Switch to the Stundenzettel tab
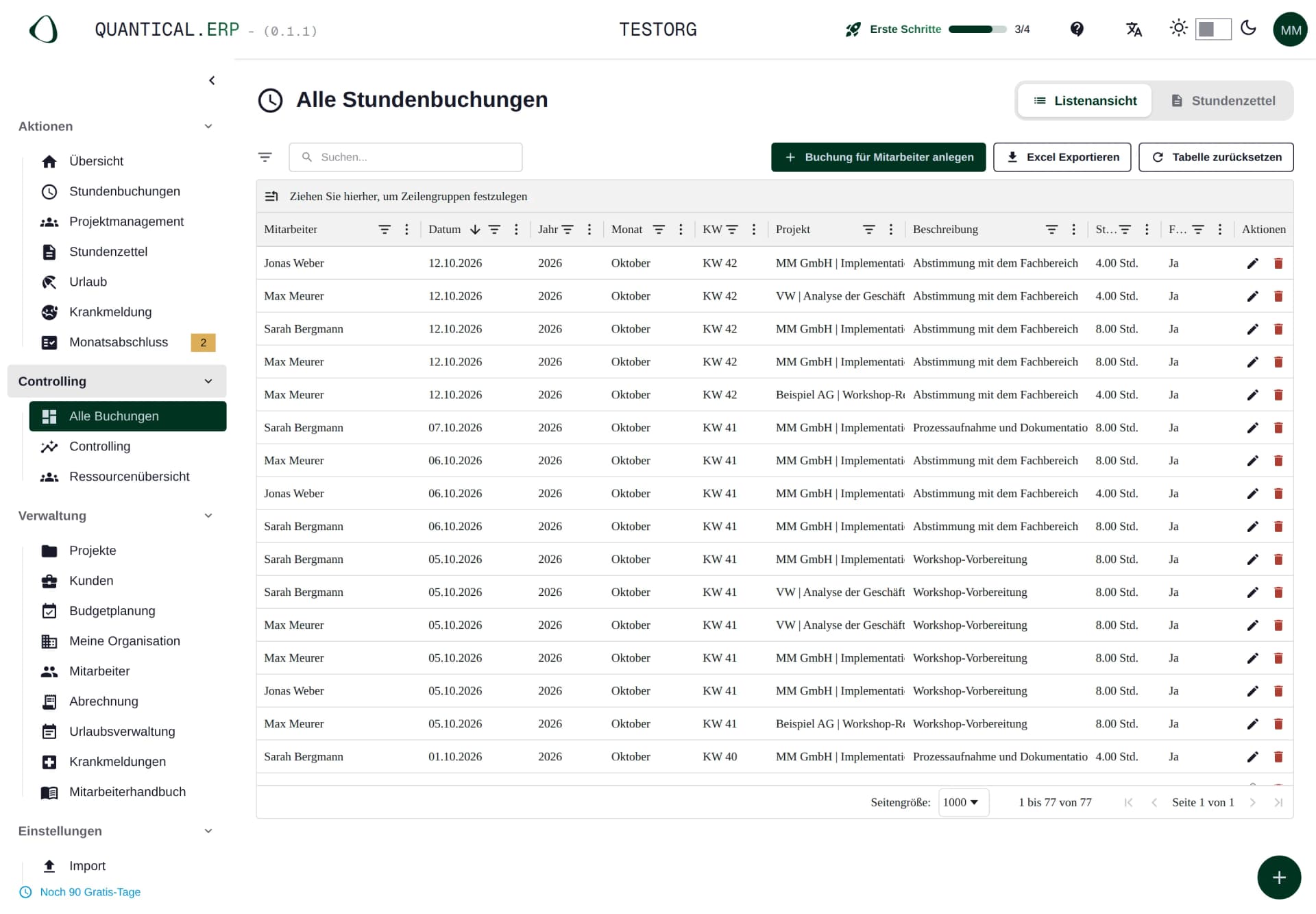The height and width of the screenshot is (914, 1316). [1223, 101]
